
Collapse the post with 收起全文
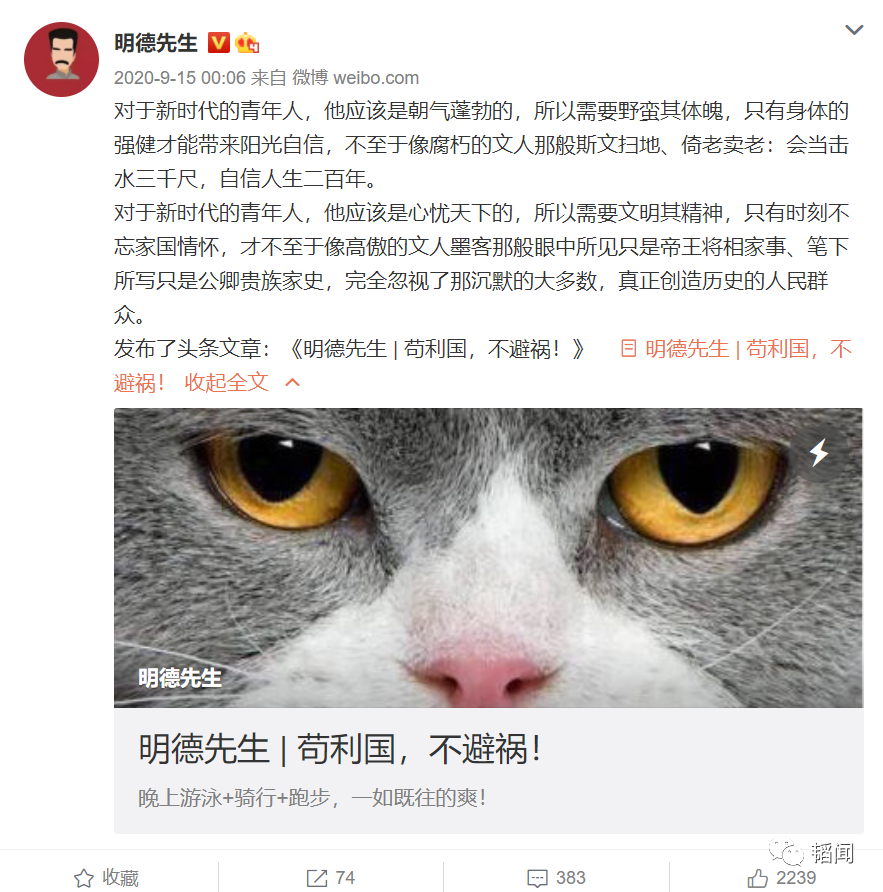(x=226, y=382)
